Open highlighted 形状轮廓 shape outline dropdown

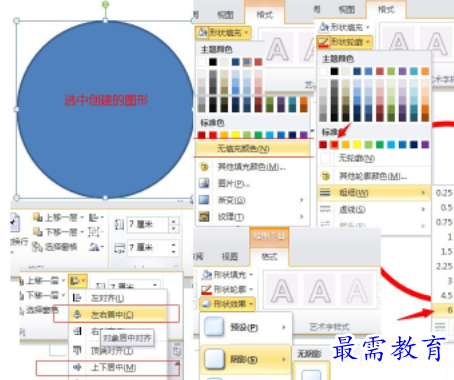(345, 42)
